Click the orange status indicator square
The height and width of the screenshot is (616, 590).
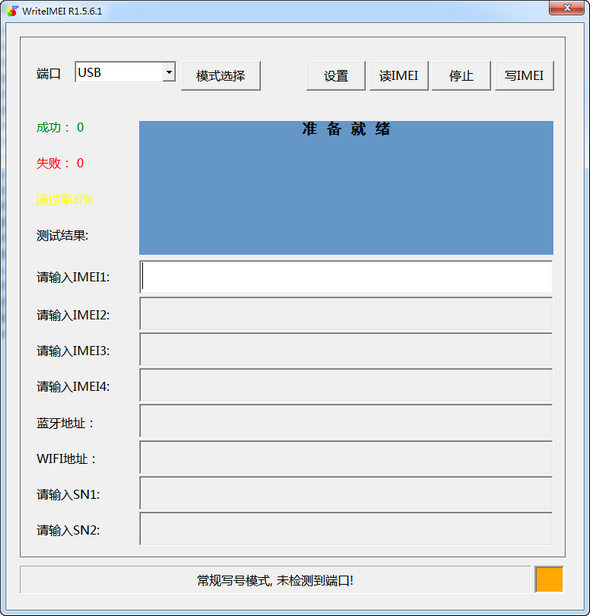pyautogui.click(x=549, y=579)
